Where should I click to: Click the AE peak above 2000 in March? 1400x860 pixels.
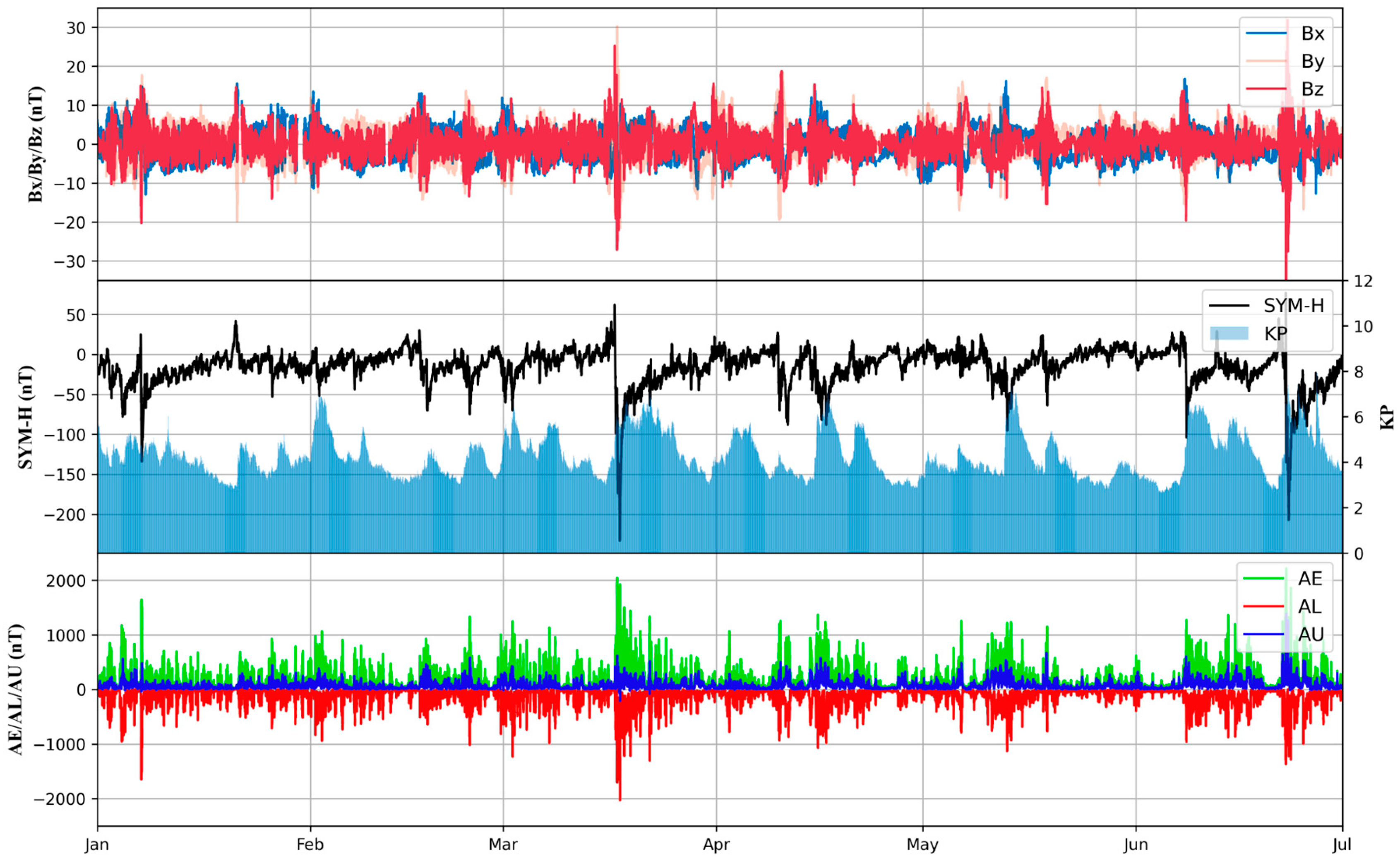617,578
